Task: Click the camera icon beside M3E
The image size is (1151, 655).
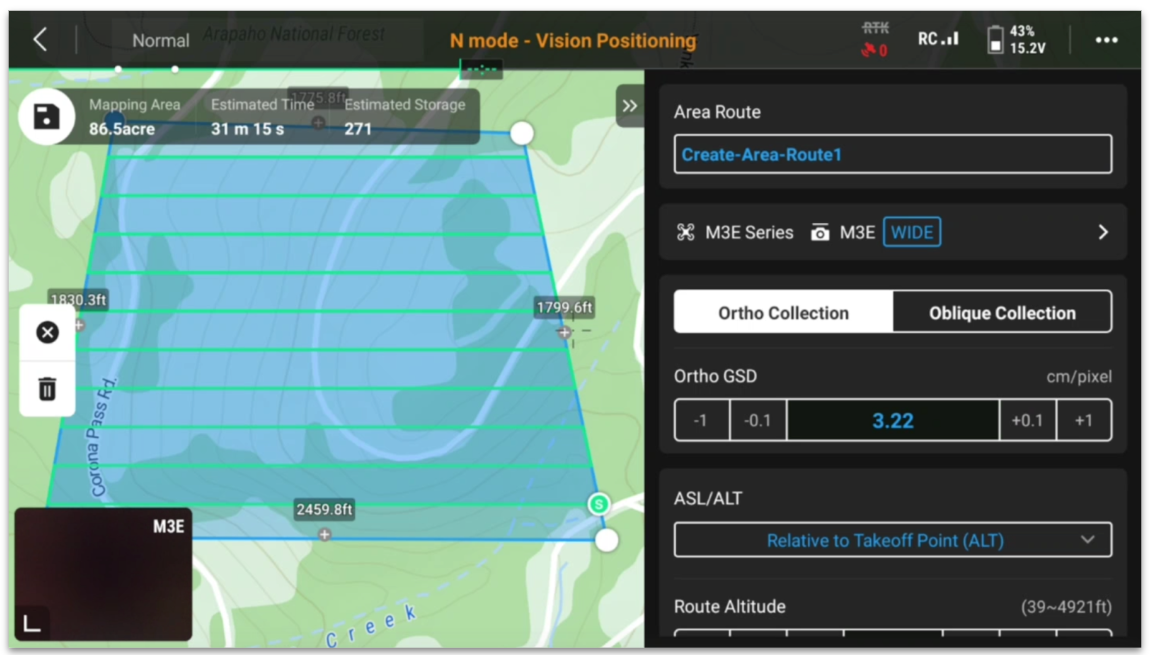Action: pyautogui.click(x=820, y=233)
